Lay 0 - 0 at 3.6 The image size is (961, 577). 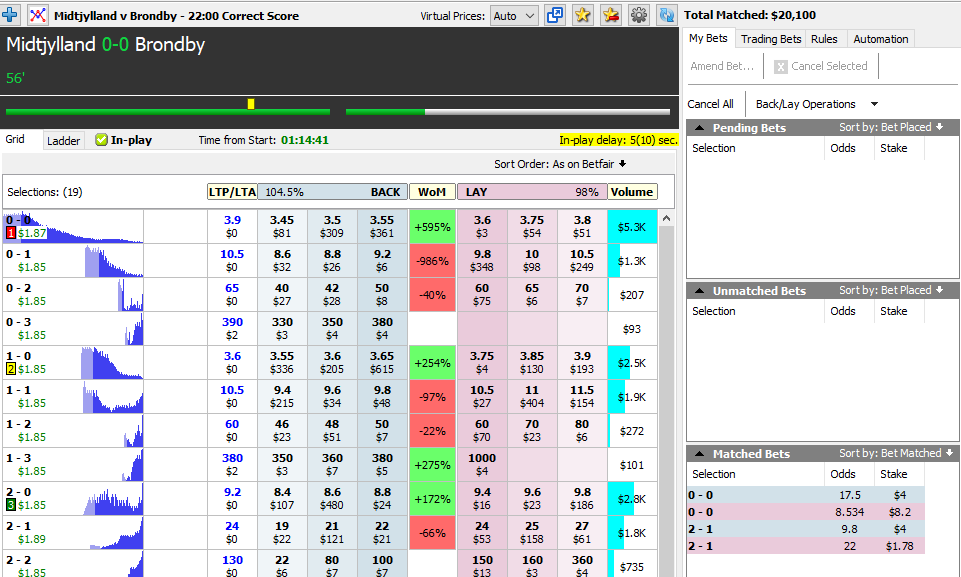click(x=482, y=226)
